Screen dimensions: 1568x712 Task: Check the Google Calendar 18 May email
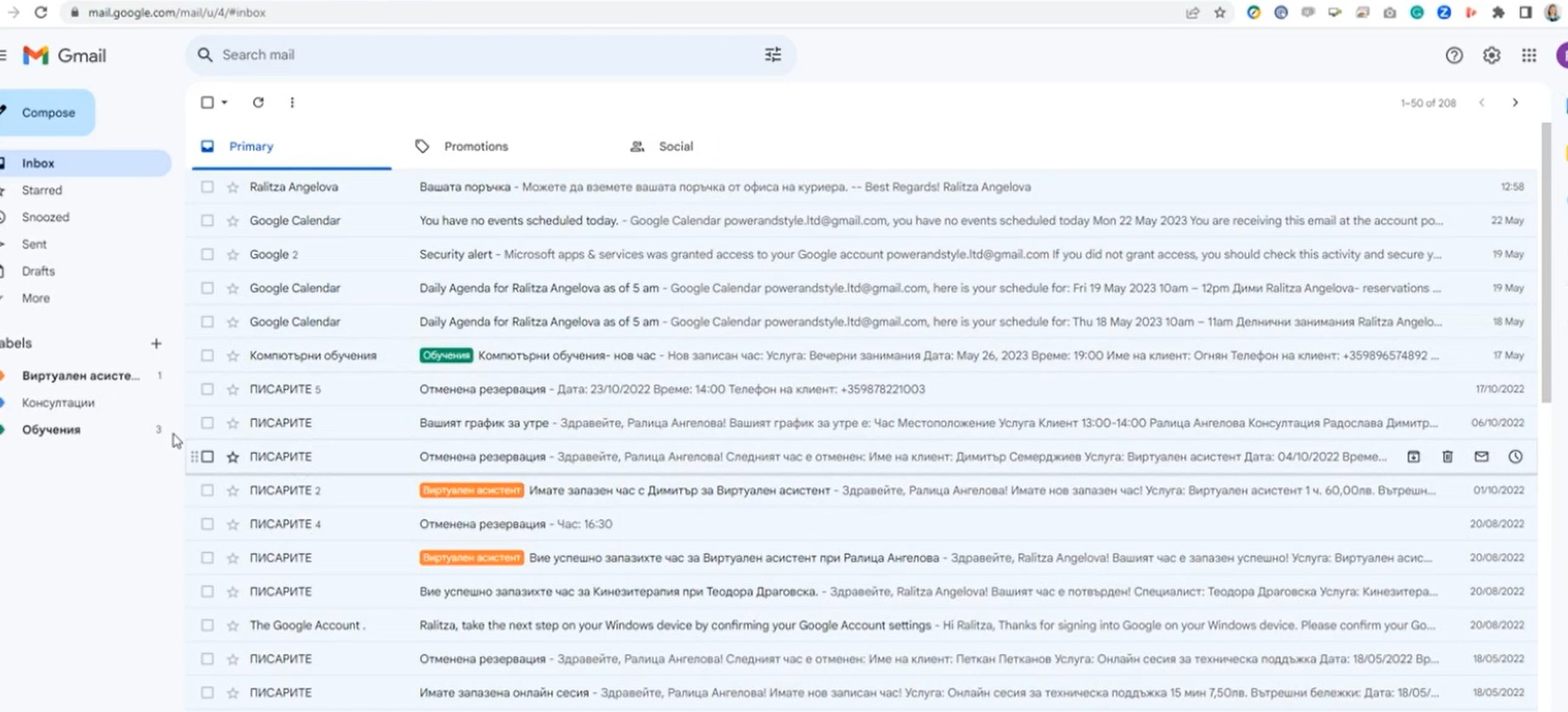tap(207, 321)
